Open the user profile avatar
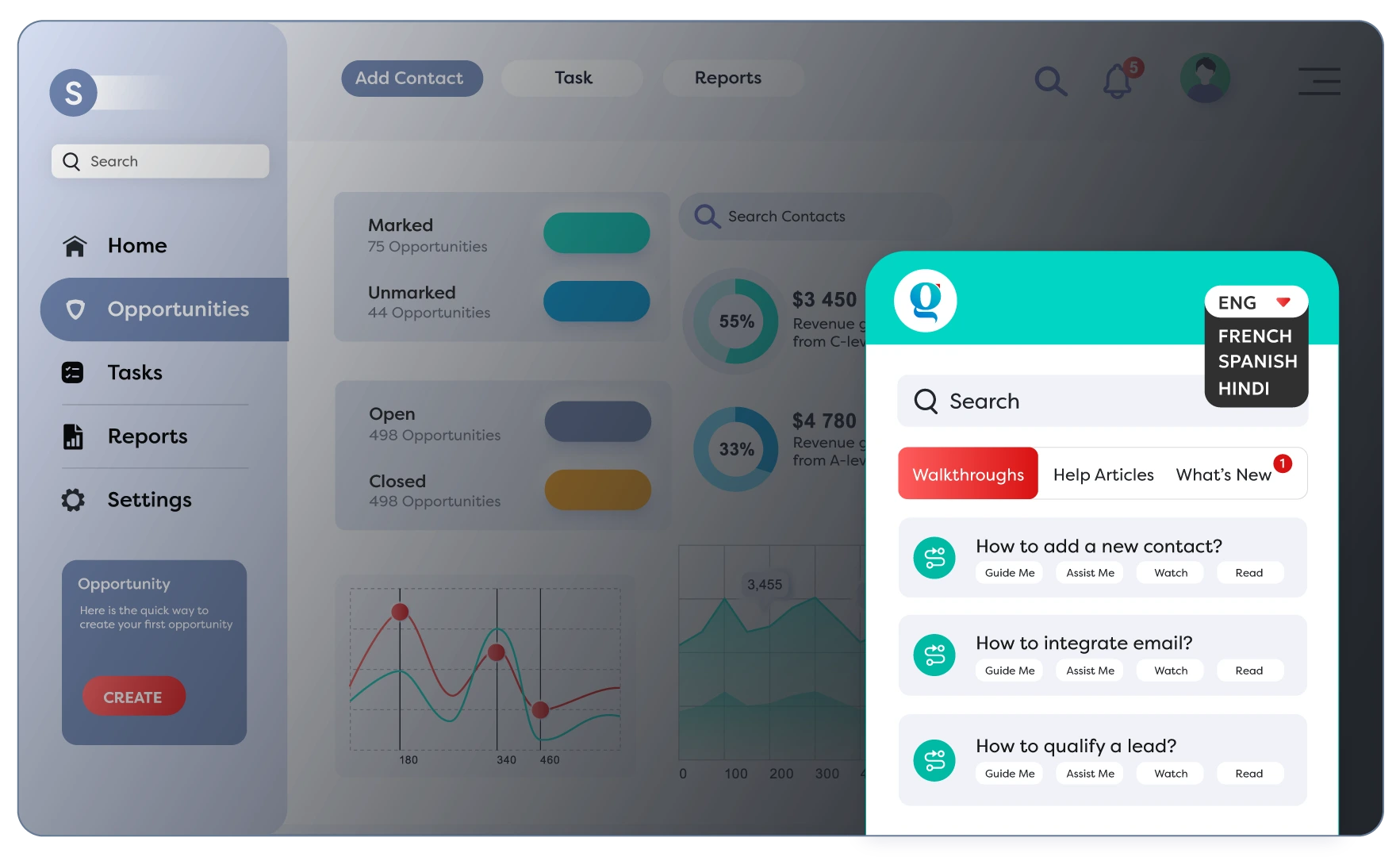The height and width of the screenshot is (857, 1400). [1204, 79]
